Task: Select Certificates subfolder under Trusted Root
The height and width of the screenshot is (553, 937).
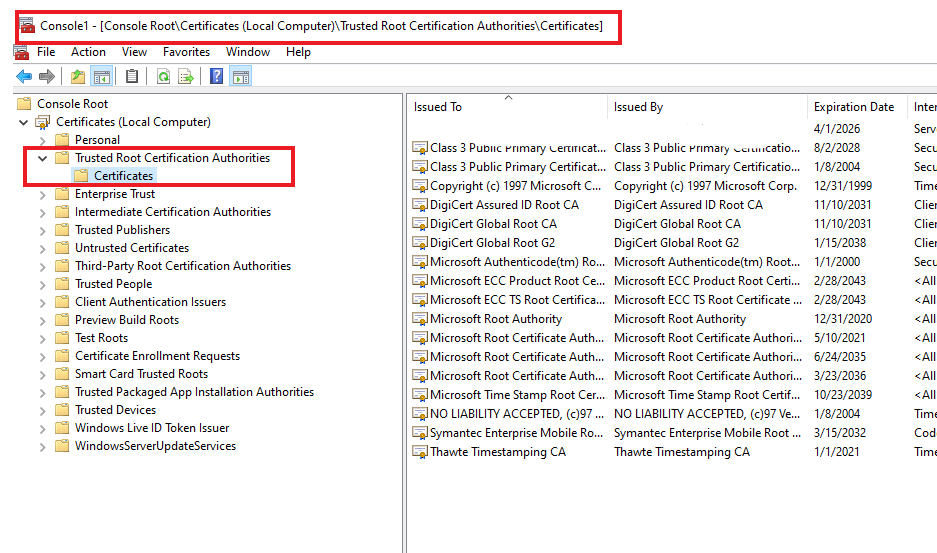Action: [124, 176]
